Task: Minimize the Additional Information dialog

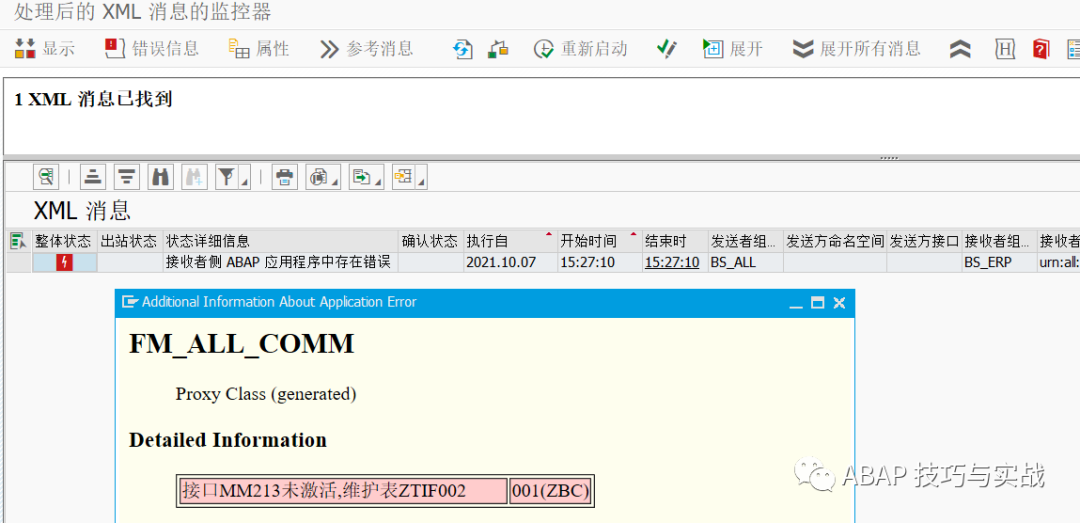Action: pos(796,303)
